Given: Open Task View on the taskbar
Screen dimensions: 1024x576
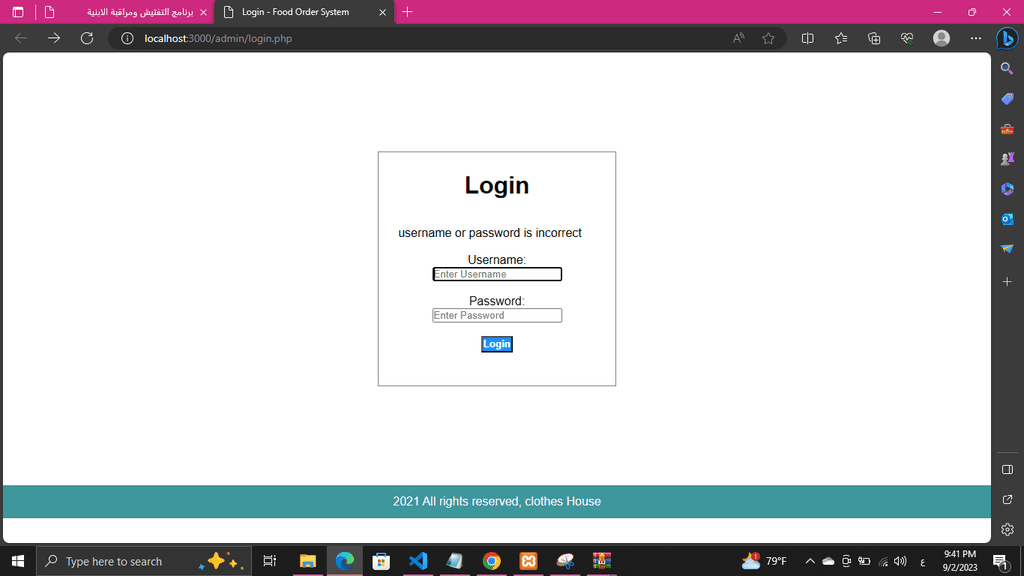Looking at the screenshot, I should click(x=269, y=561).
